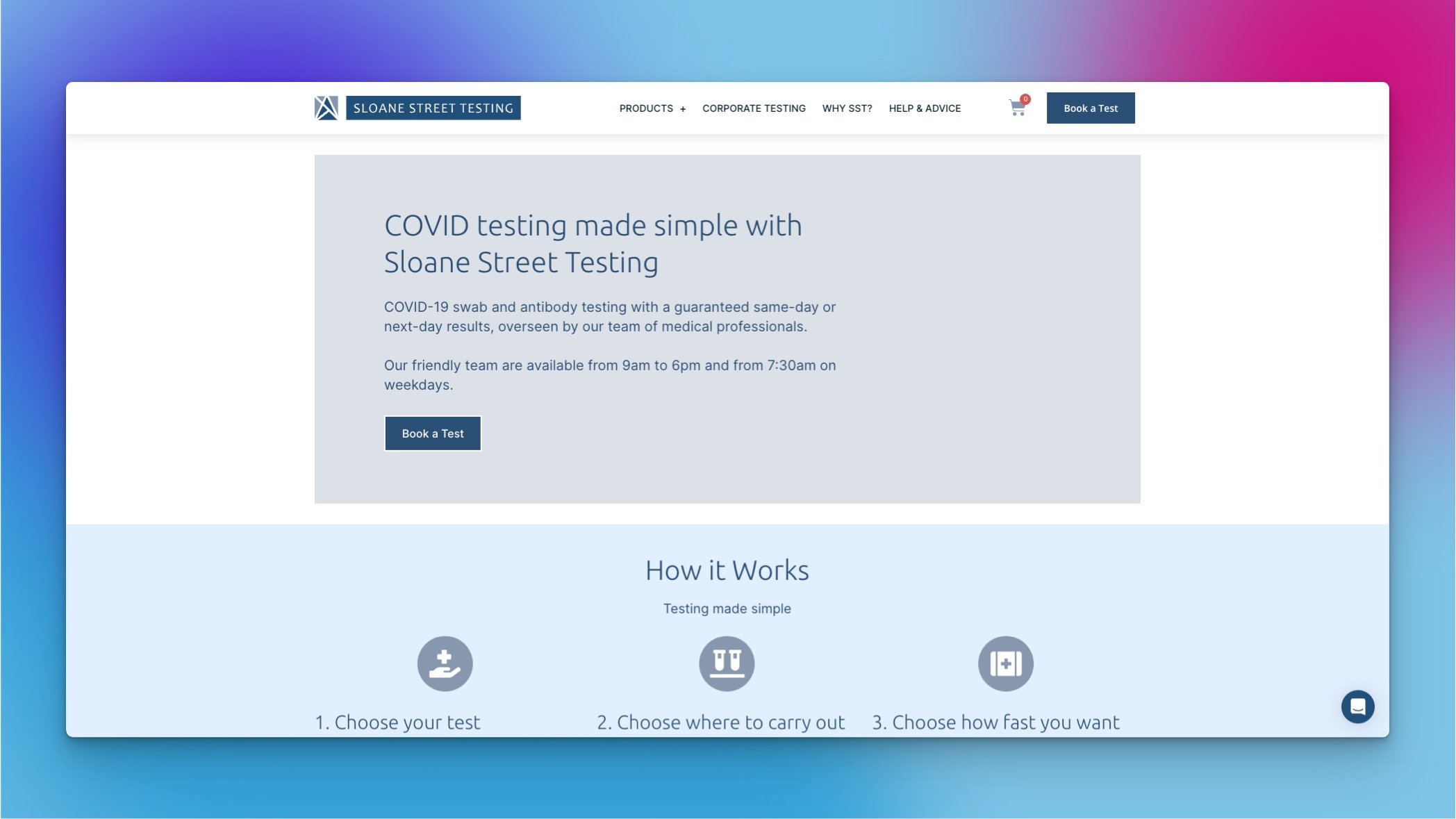This screenshot has height=819, width=1456.
Task: Click '2. Choose where to carry out' heading
Action: 721,722
